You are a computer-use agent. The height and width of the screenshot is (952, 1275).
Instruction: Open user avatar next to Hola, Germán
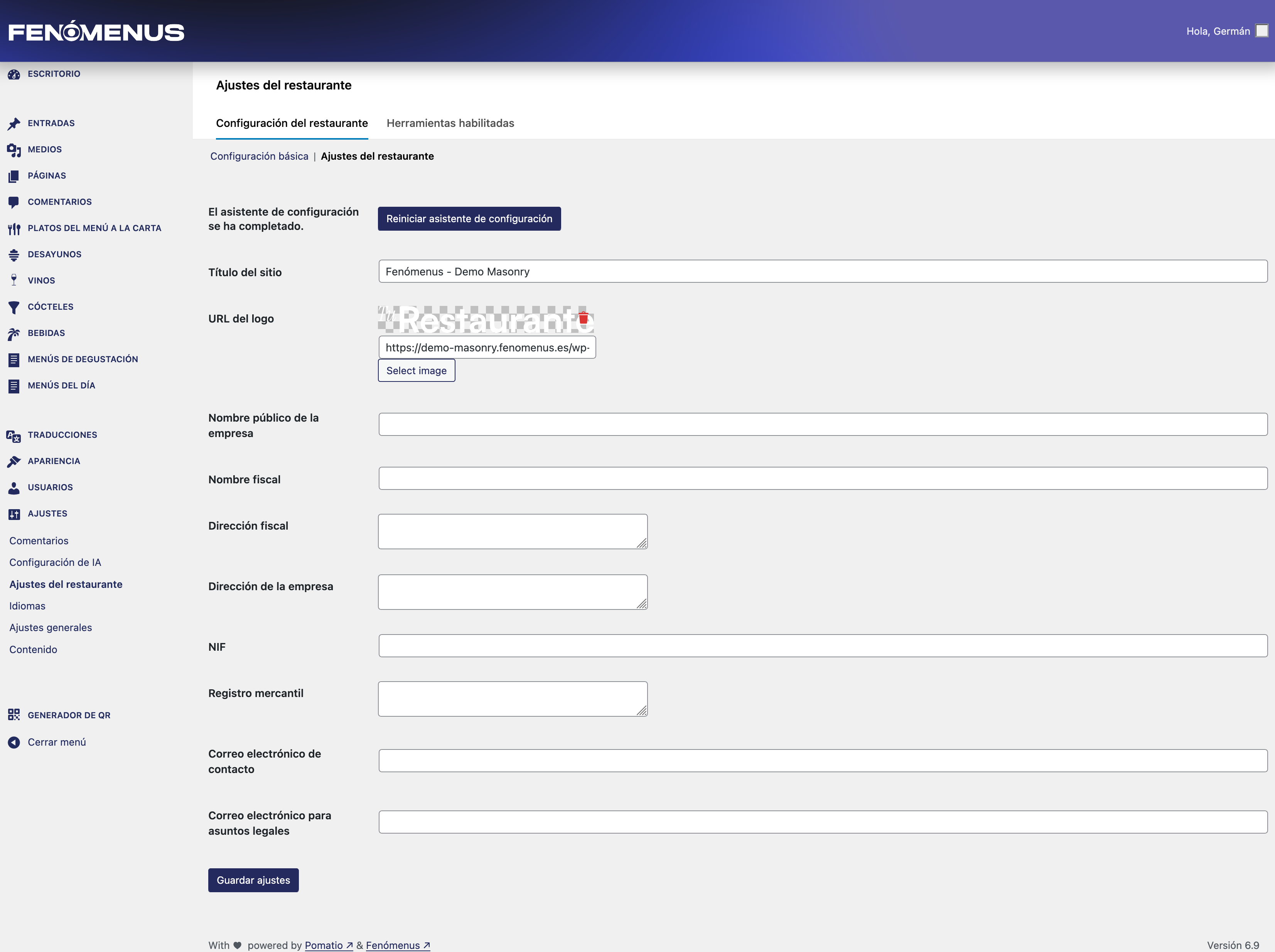pos(1262,30)
